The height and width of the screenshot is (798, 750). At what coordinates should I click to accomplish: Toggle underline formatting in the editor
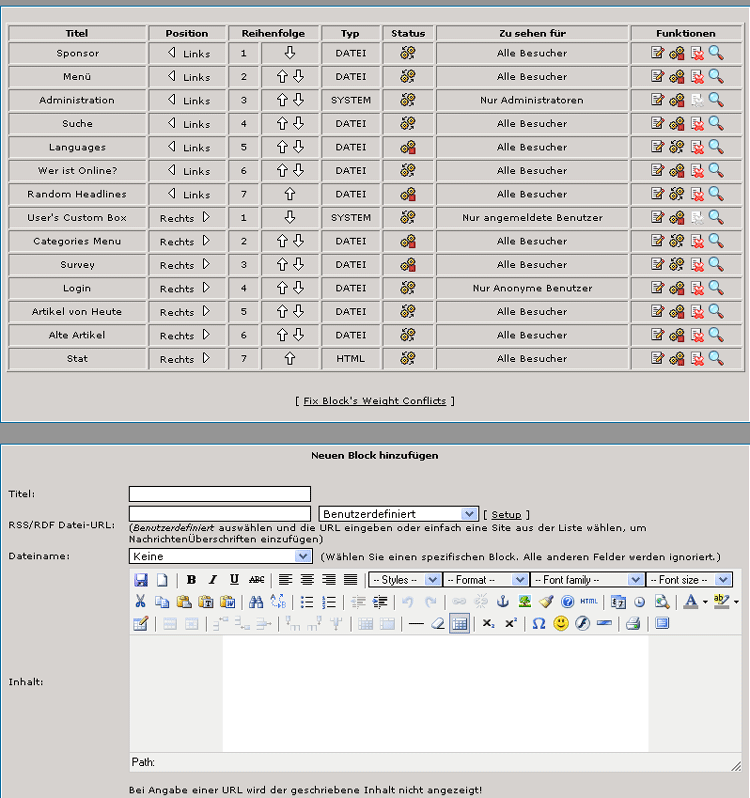click(x=234, y=580)
